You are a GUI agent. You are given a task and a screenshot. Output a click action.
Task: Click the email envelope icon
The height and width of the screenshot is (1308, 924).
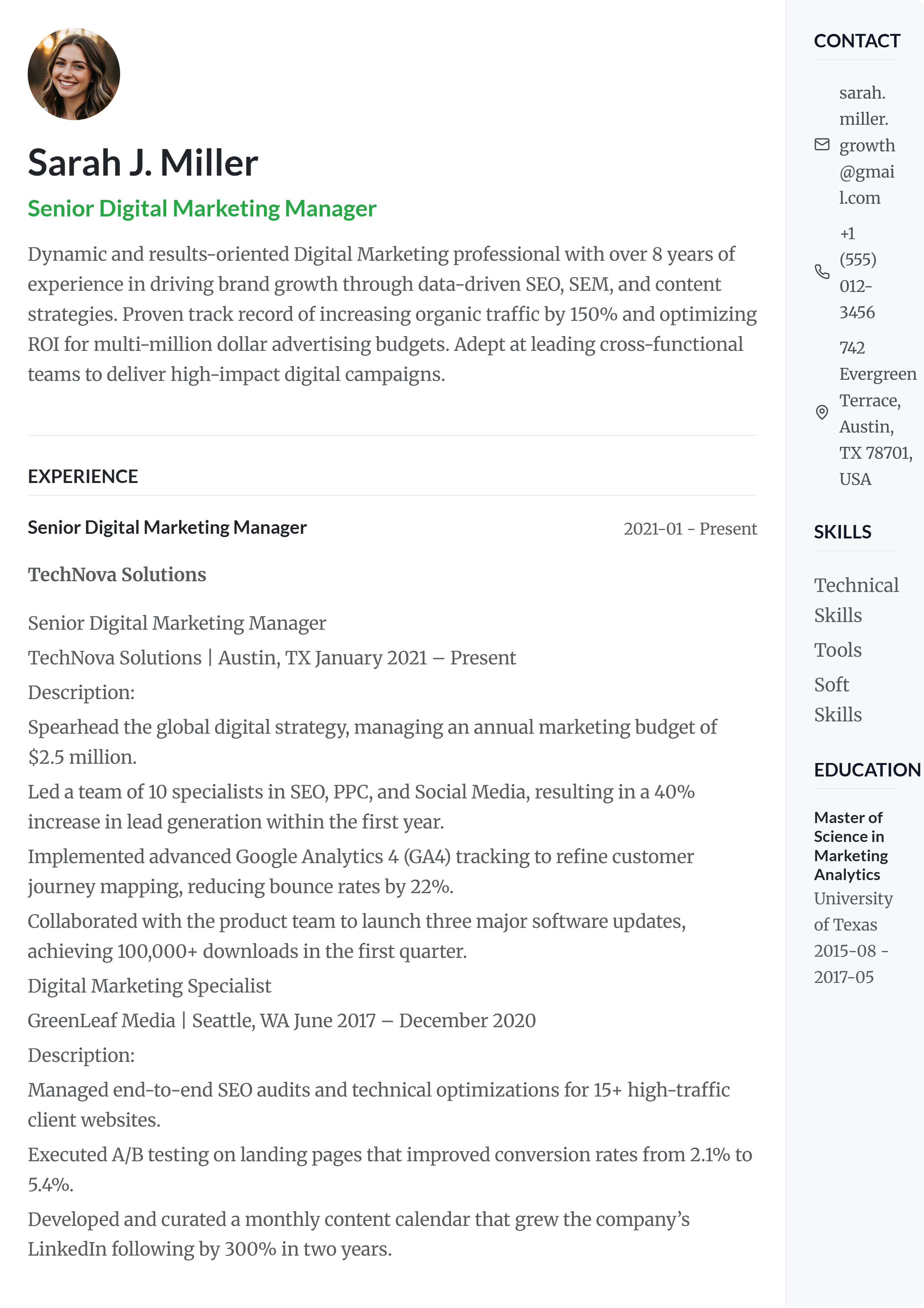[x=822, y=145]
